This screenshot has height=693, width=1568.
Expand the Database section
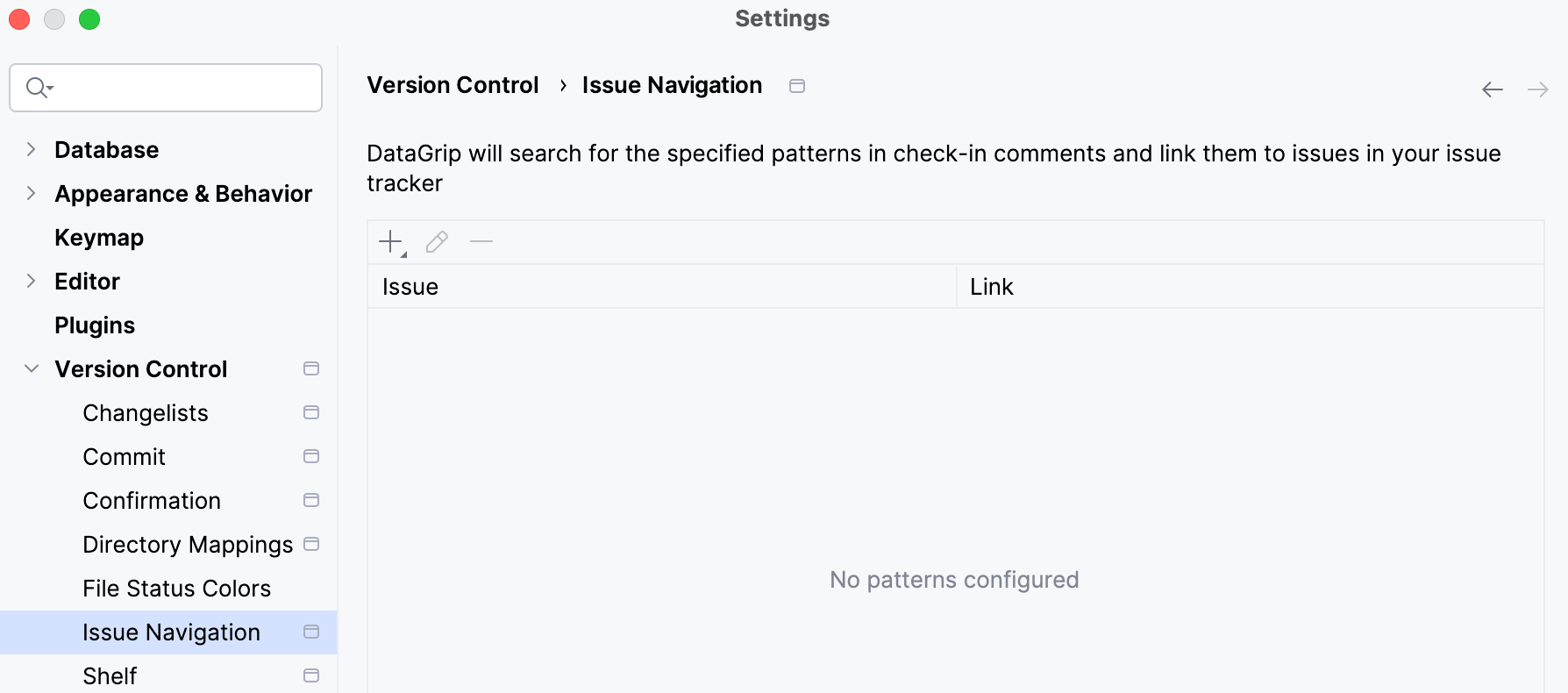(x=31, y=149)
